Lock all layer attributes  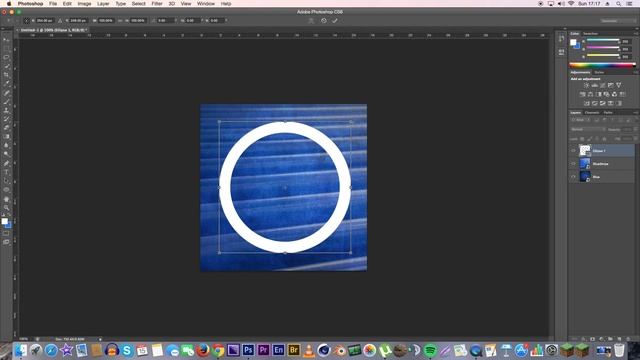[x=604, y=139]
